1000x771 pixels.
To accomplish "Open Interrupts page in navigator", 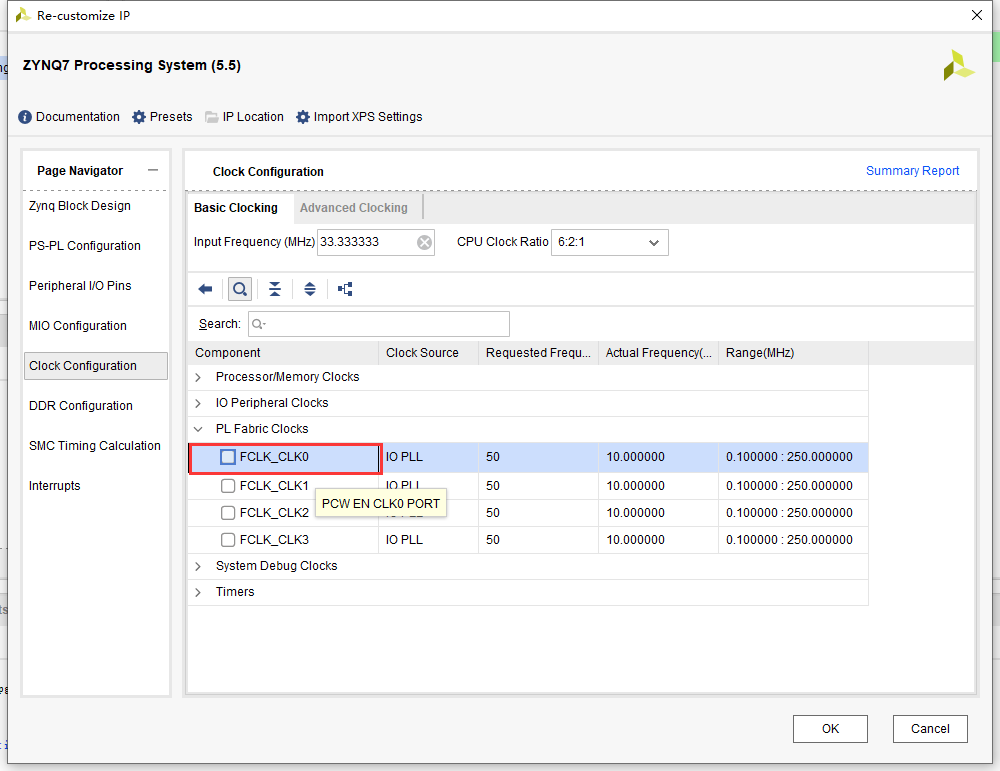I will tap(55, 486).
